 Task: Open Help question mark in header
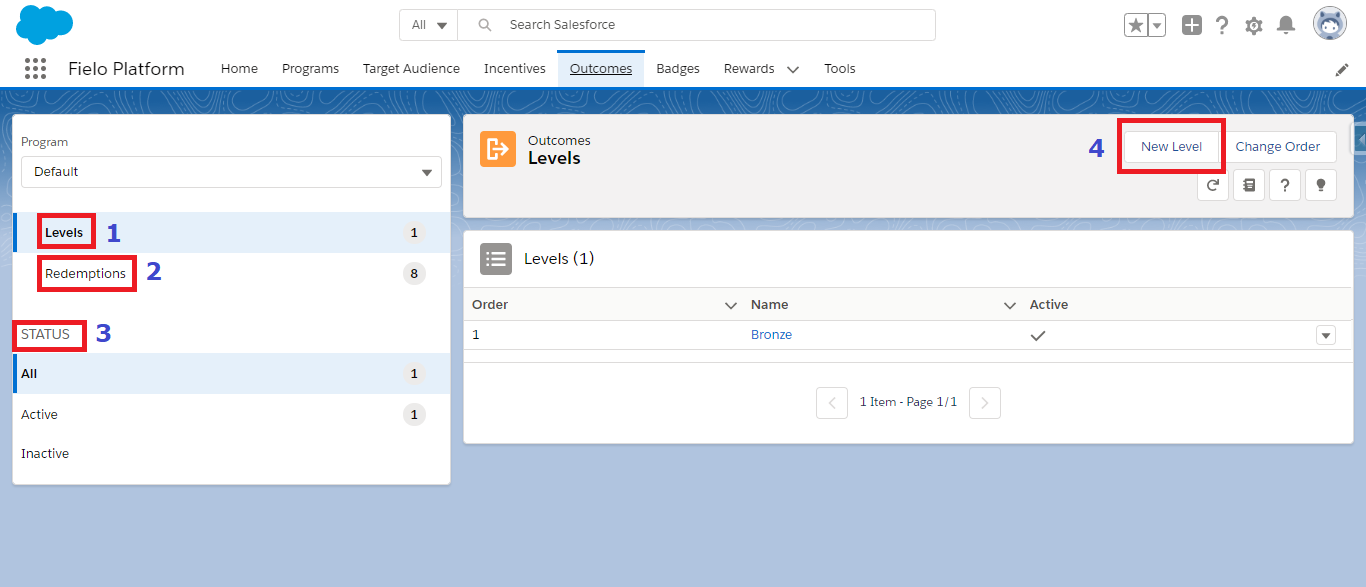pyautogui.click(x=1222, y=25)
